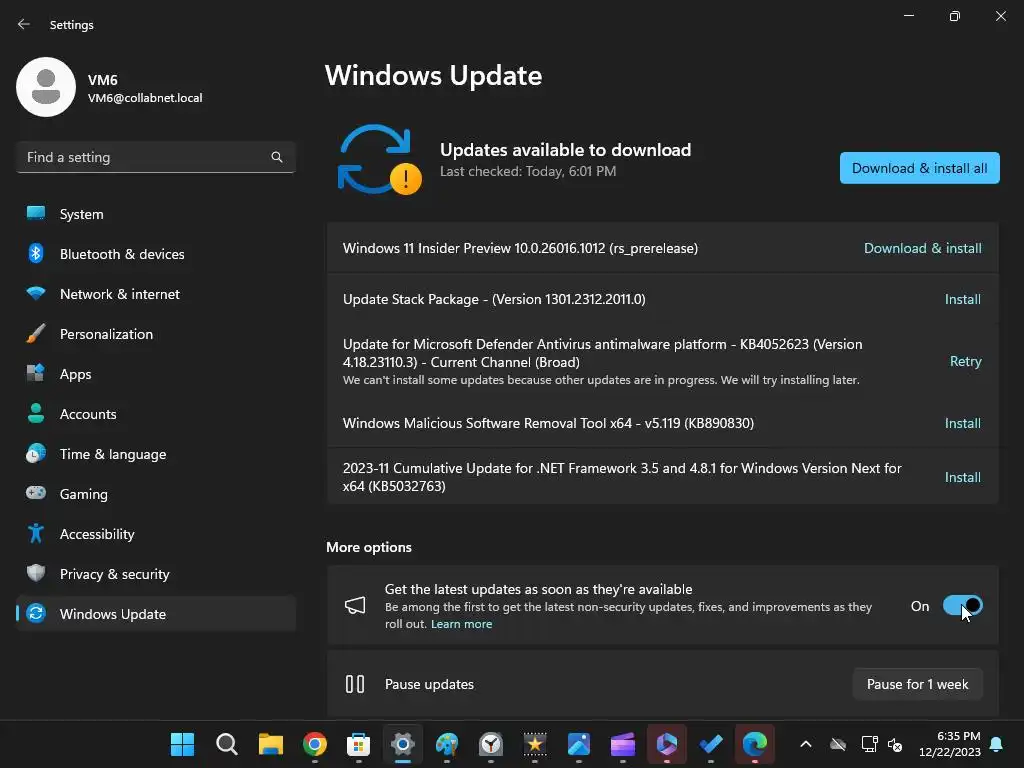Click the pause icon beside Pause updates

pos(355,684)
